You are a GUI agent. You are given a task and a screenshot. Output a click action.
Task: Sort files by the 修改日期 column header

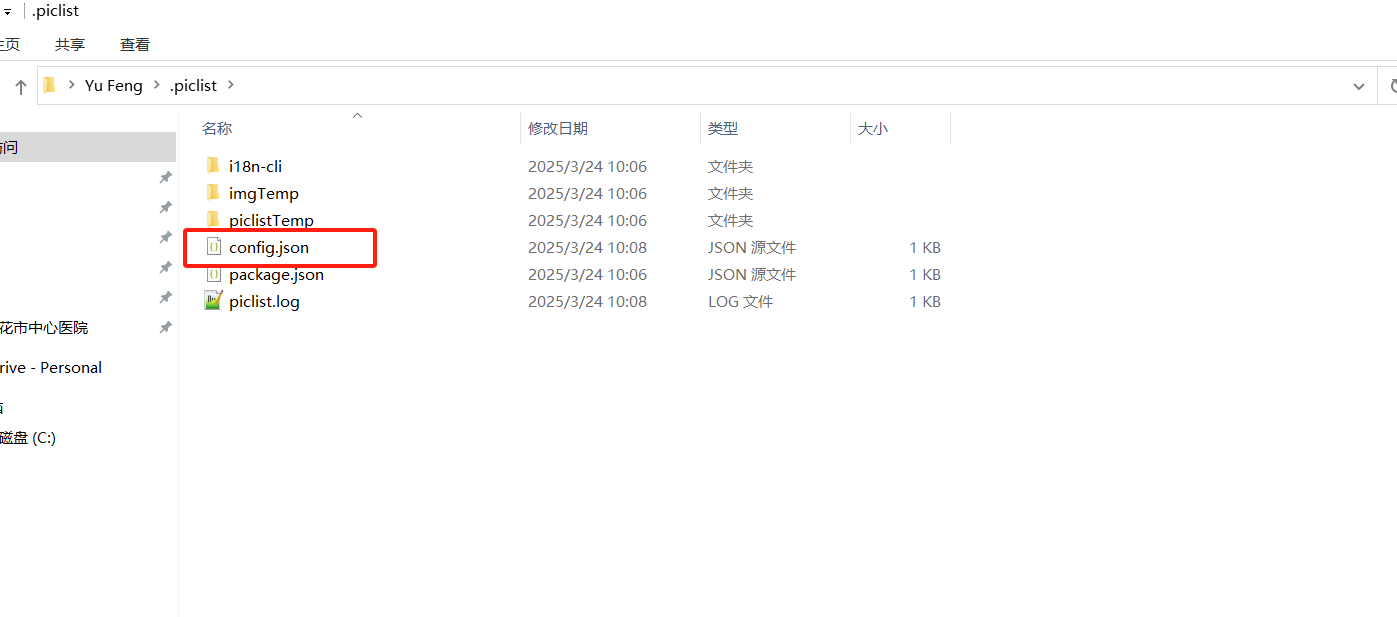(x=558, y=128)
